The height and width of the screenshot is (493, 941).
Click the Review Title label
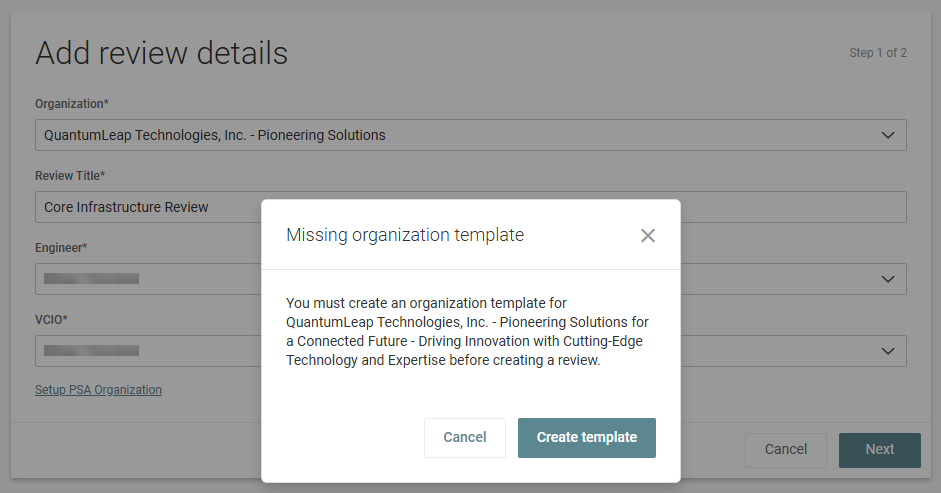click(x=70, y=176)
